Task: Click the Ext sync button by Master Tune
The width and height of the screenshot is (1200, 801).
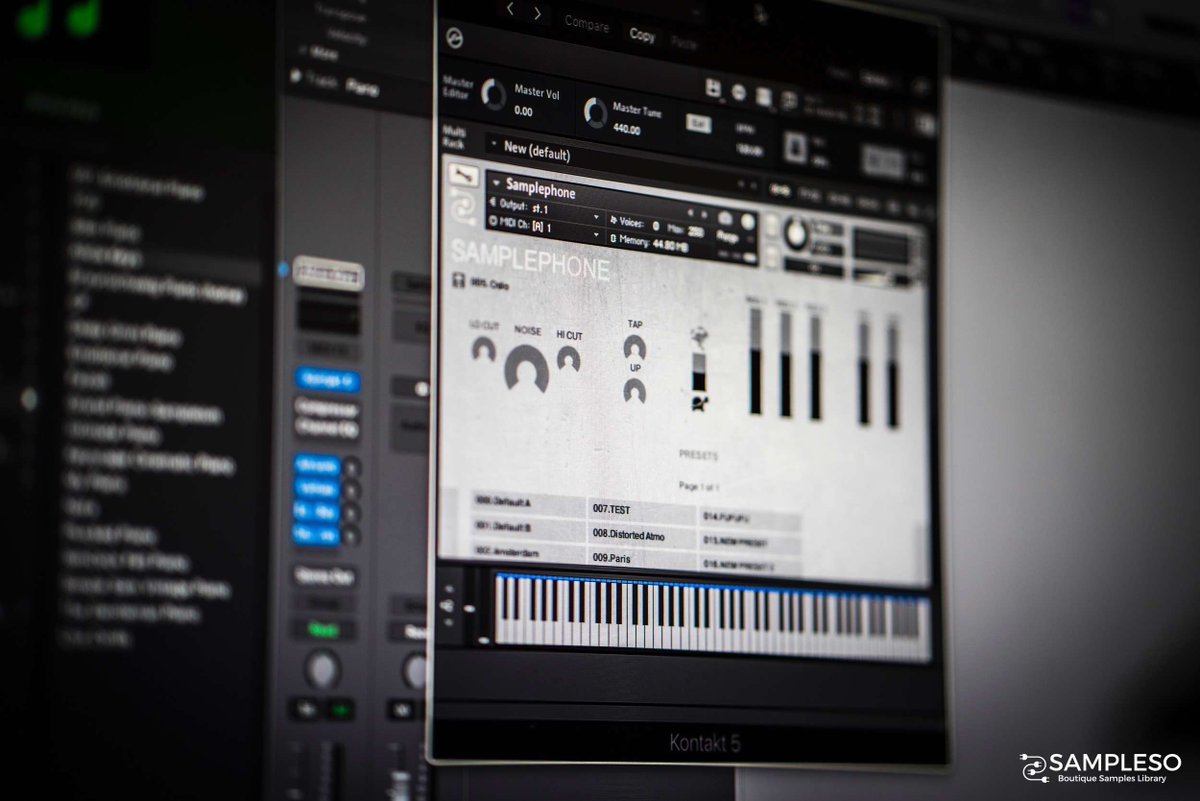Action: [699, 123]
